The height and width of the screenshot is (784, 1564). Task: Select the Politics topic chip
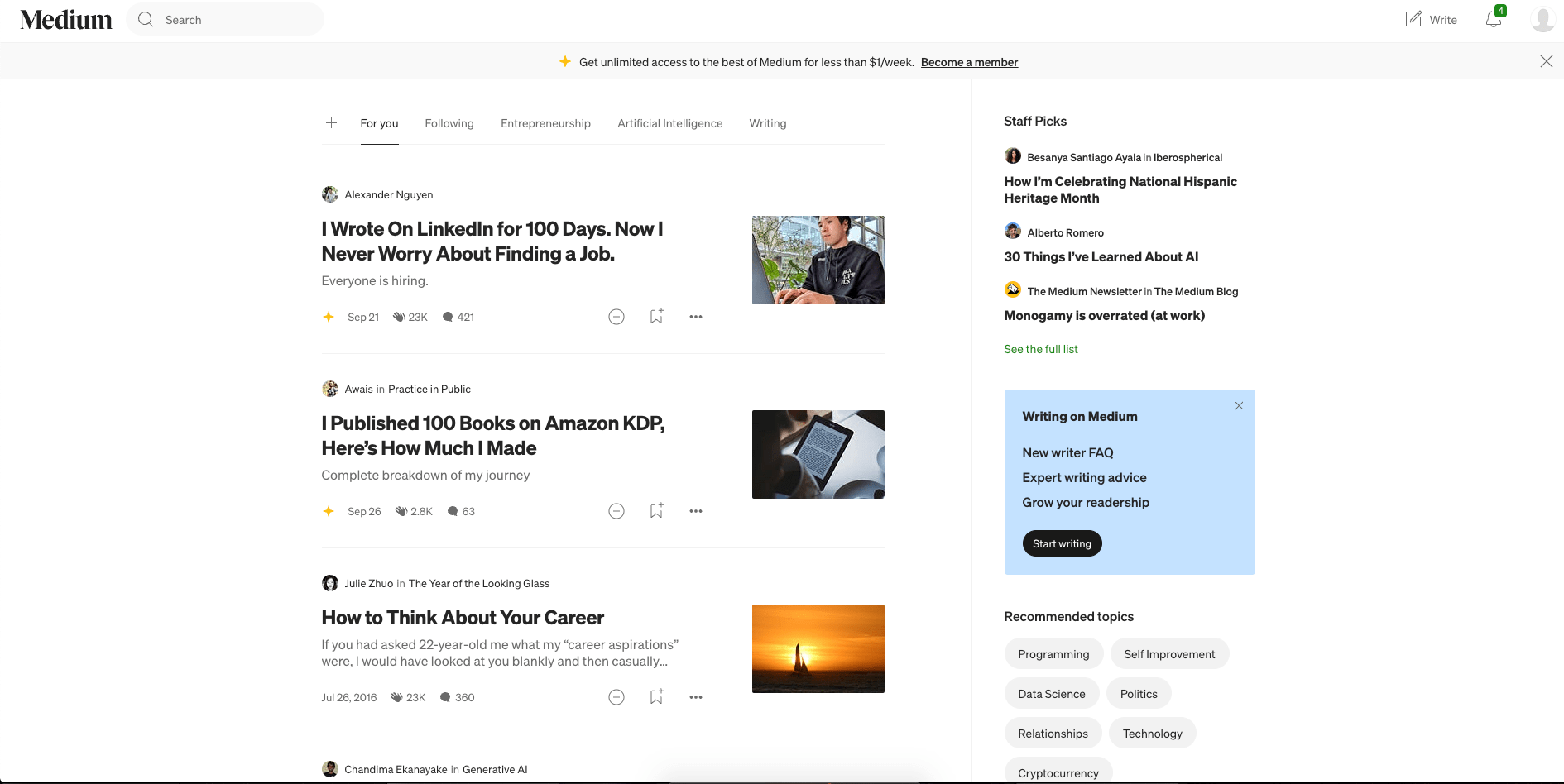(1139, 694)
